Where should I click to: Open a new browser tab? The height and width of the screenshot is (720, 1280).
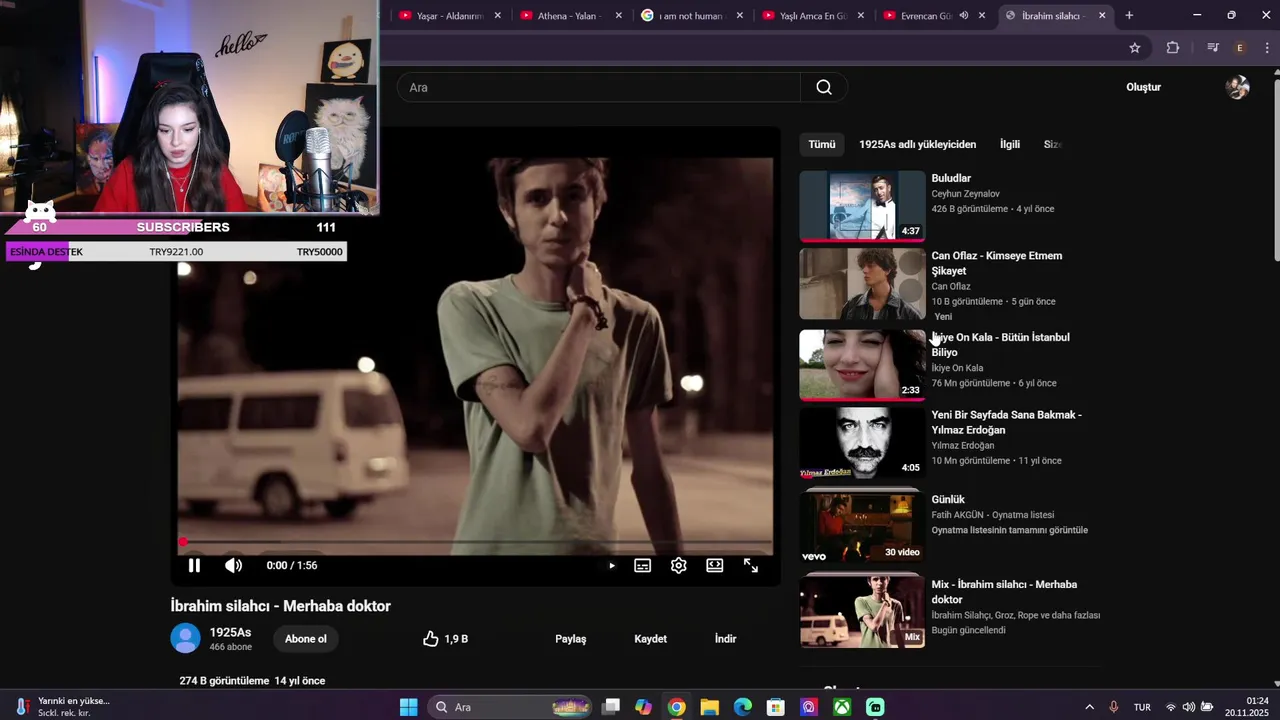point(1129,16)
